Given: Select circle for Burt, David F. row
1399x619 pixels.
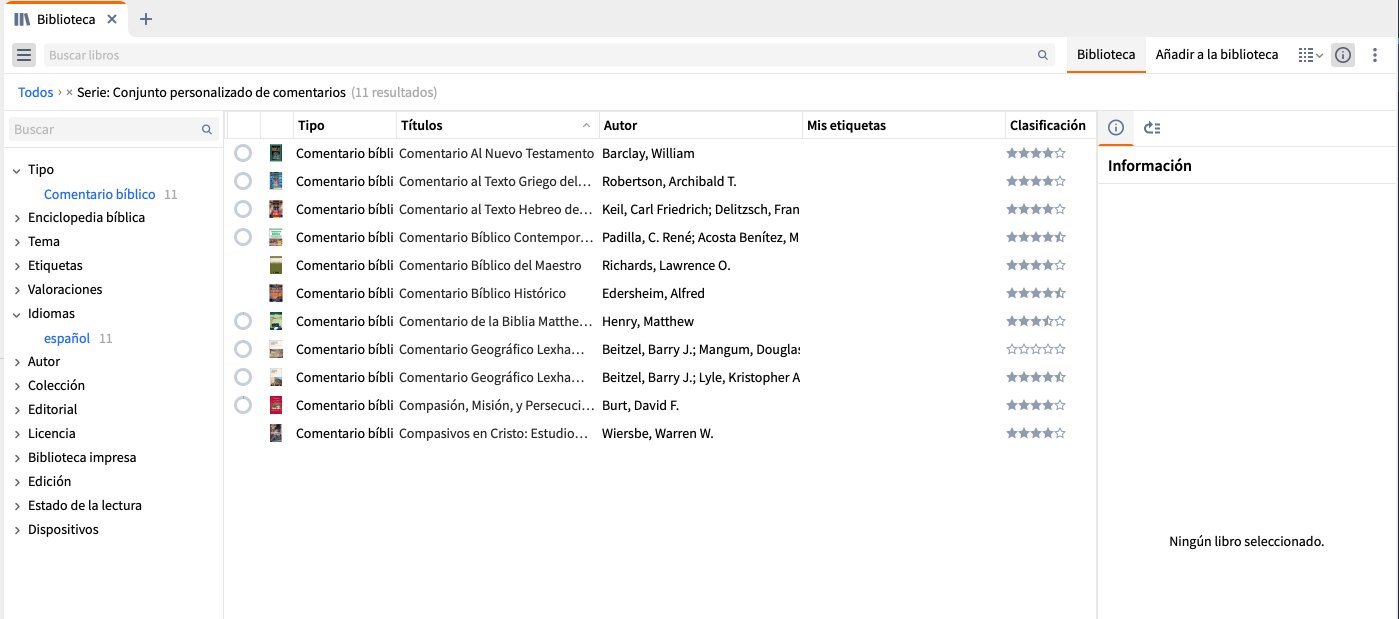Looking at the screenshot, I should tap(242, 405).
